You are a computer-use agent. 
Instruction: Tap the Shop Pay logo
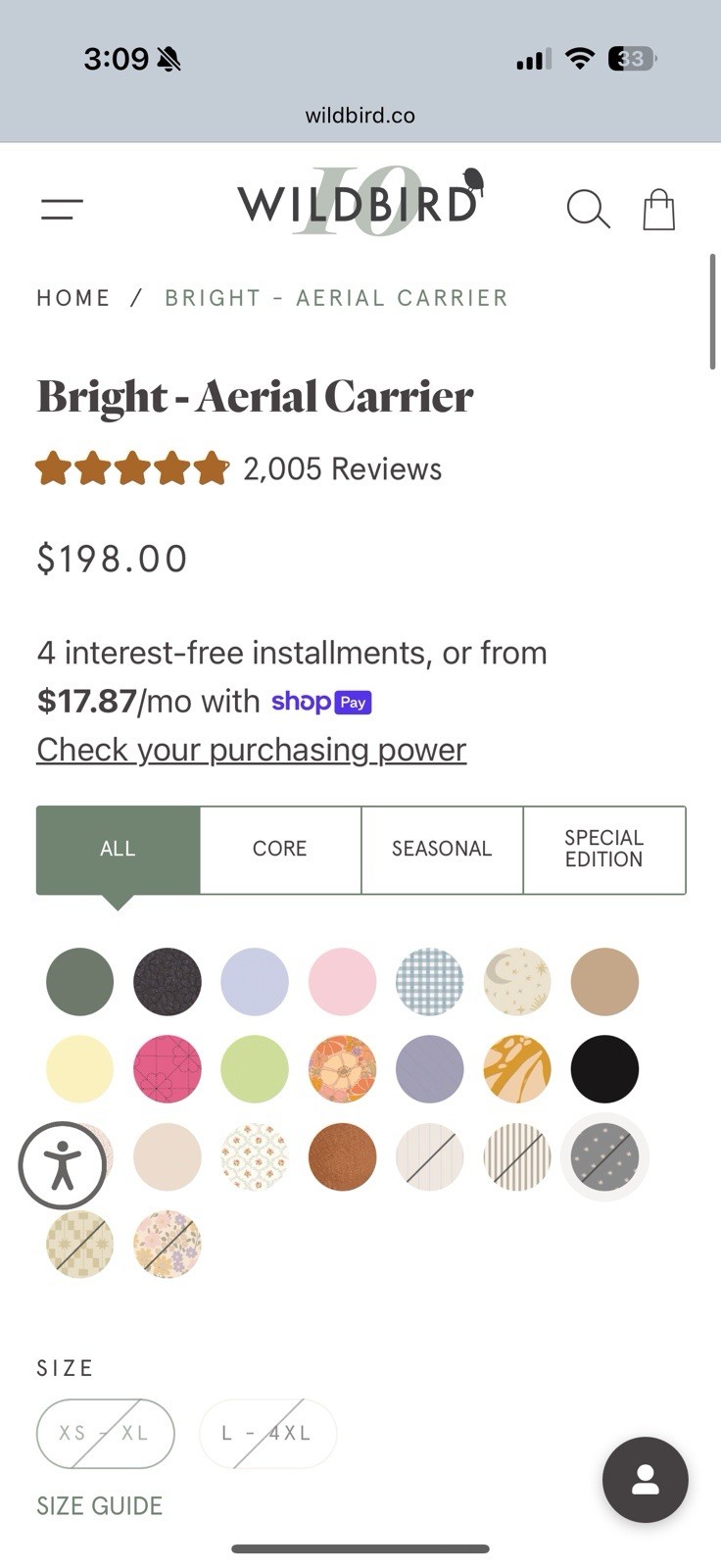321,702
